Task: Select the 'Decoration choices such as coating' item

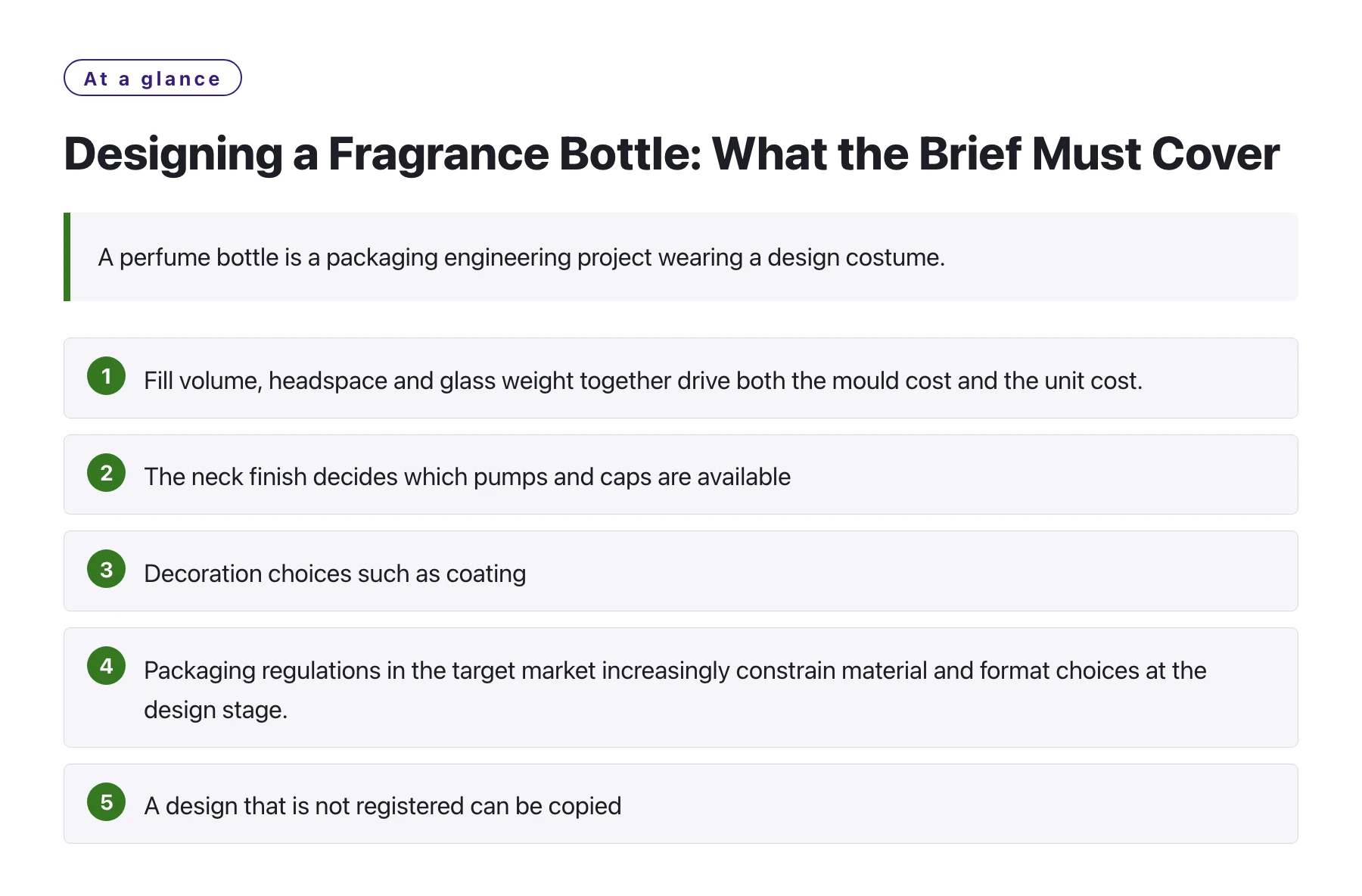Action: click(x=681, y=571)
